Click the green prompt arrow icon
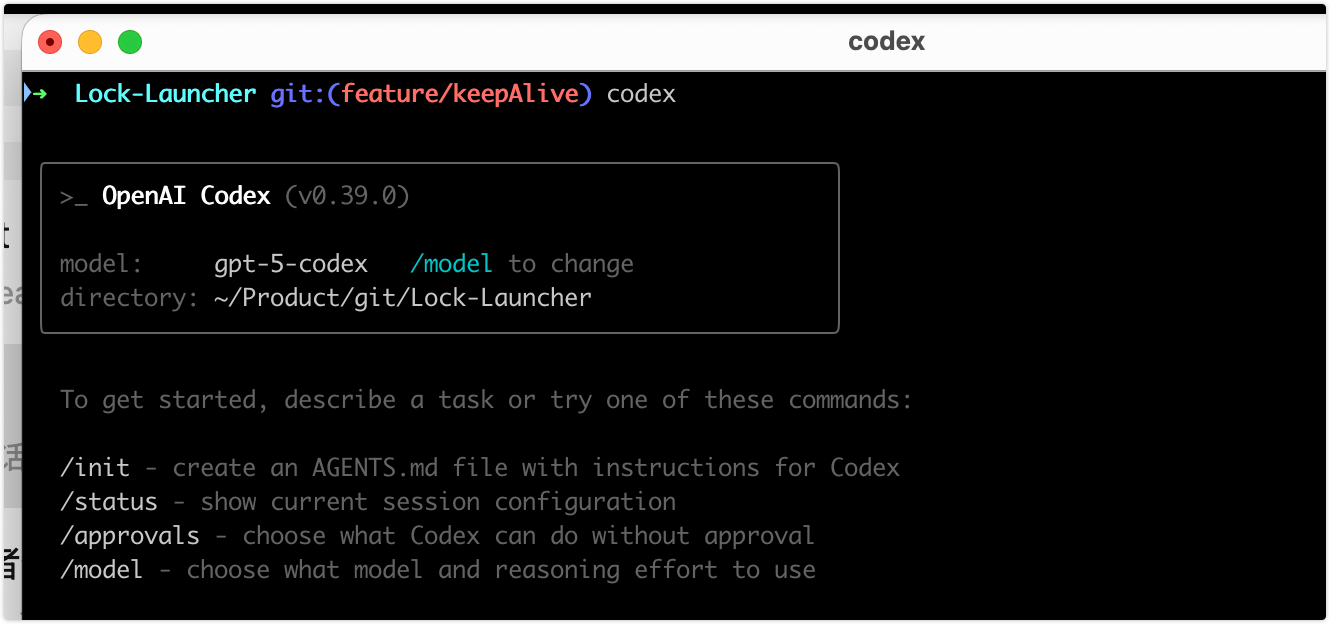The image size is (1330, 624). coord(38,94)
